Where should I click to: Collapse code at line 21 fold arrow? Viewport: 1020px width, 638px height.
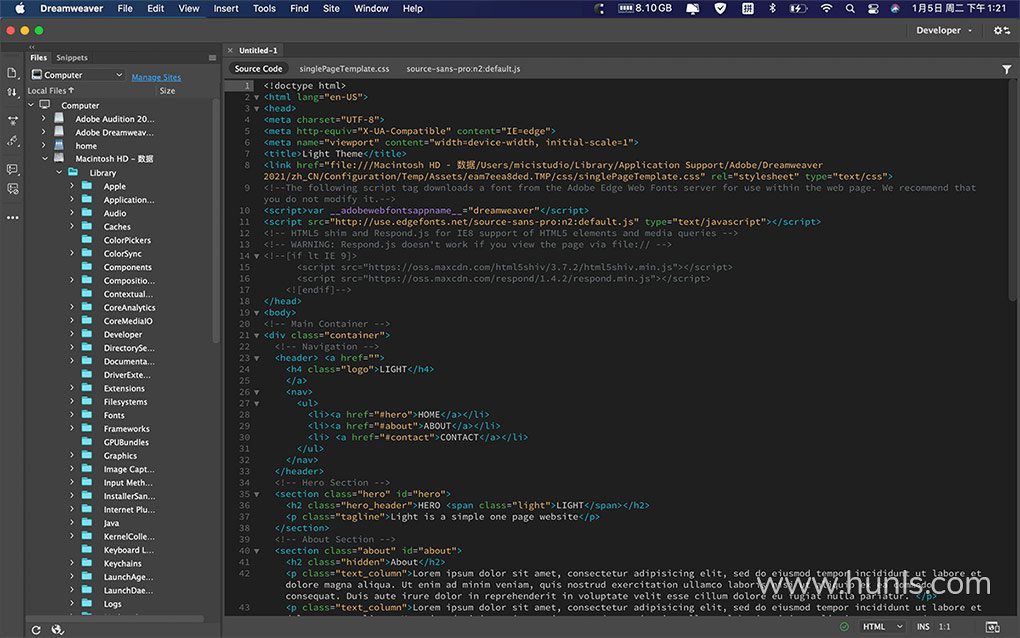click(x=257, y=335)
